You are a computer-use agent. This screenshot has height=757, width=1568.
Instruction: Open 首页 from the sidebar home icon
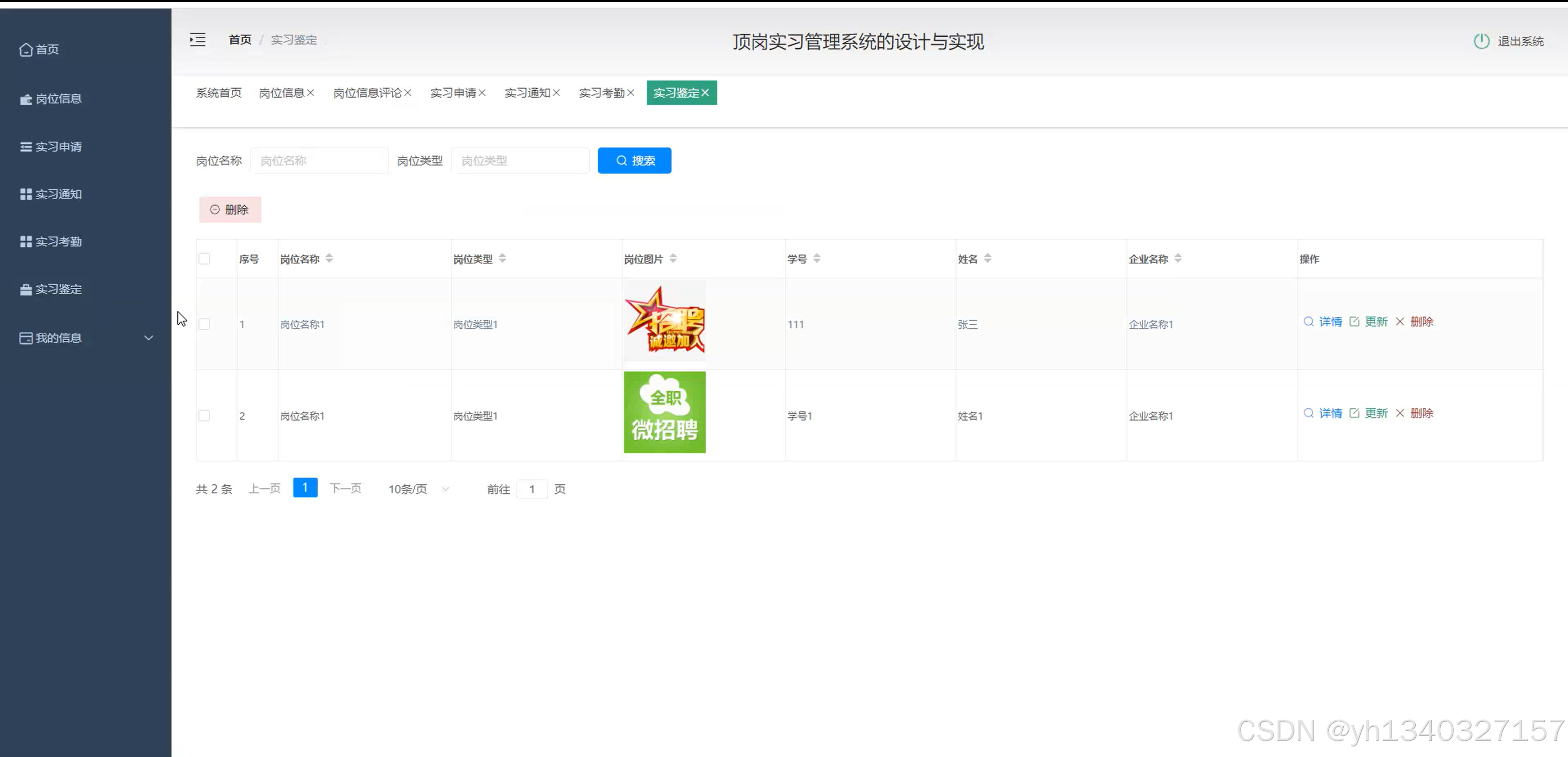(x=26, y=49)
